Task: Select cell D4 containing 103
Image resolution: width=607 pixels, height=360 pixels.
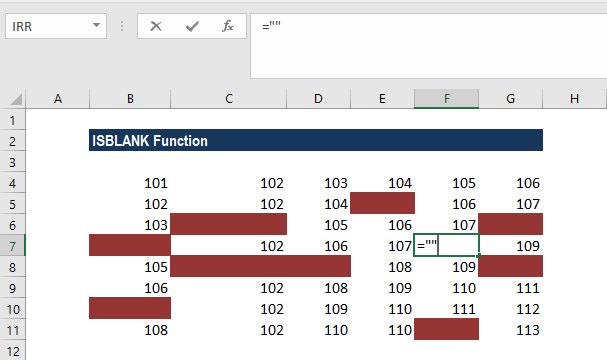Action: pyautogui.click(x=318, y=183)
